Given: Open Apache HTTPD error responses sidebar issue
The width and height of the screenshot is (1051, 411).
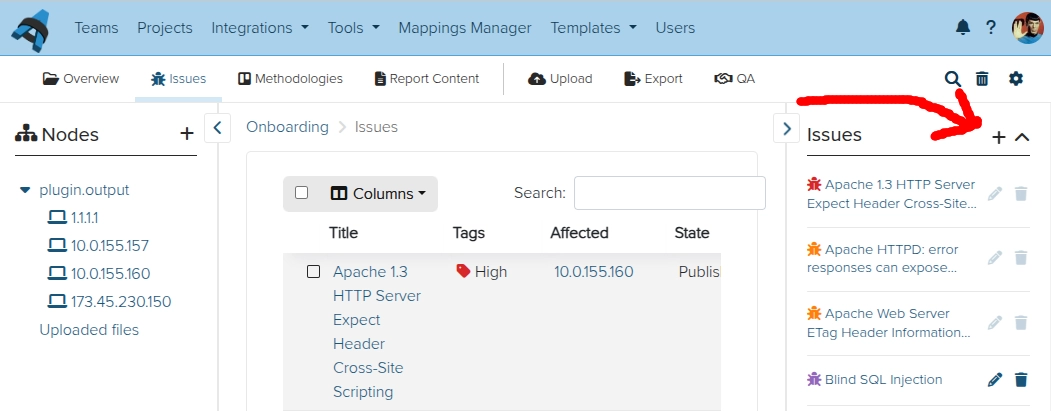Looking at the screenshot, I should 883,258.
